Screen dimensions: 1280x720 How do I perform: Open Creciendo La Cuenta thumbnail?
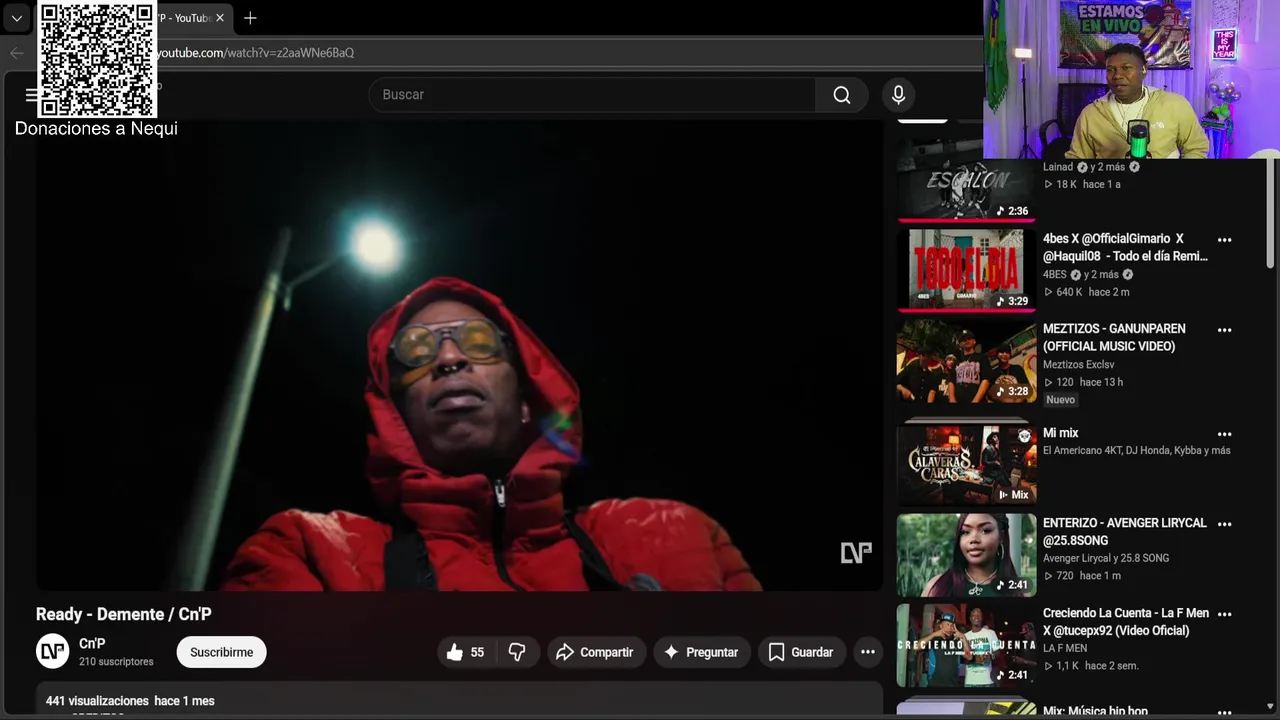(x=966, y=645)
